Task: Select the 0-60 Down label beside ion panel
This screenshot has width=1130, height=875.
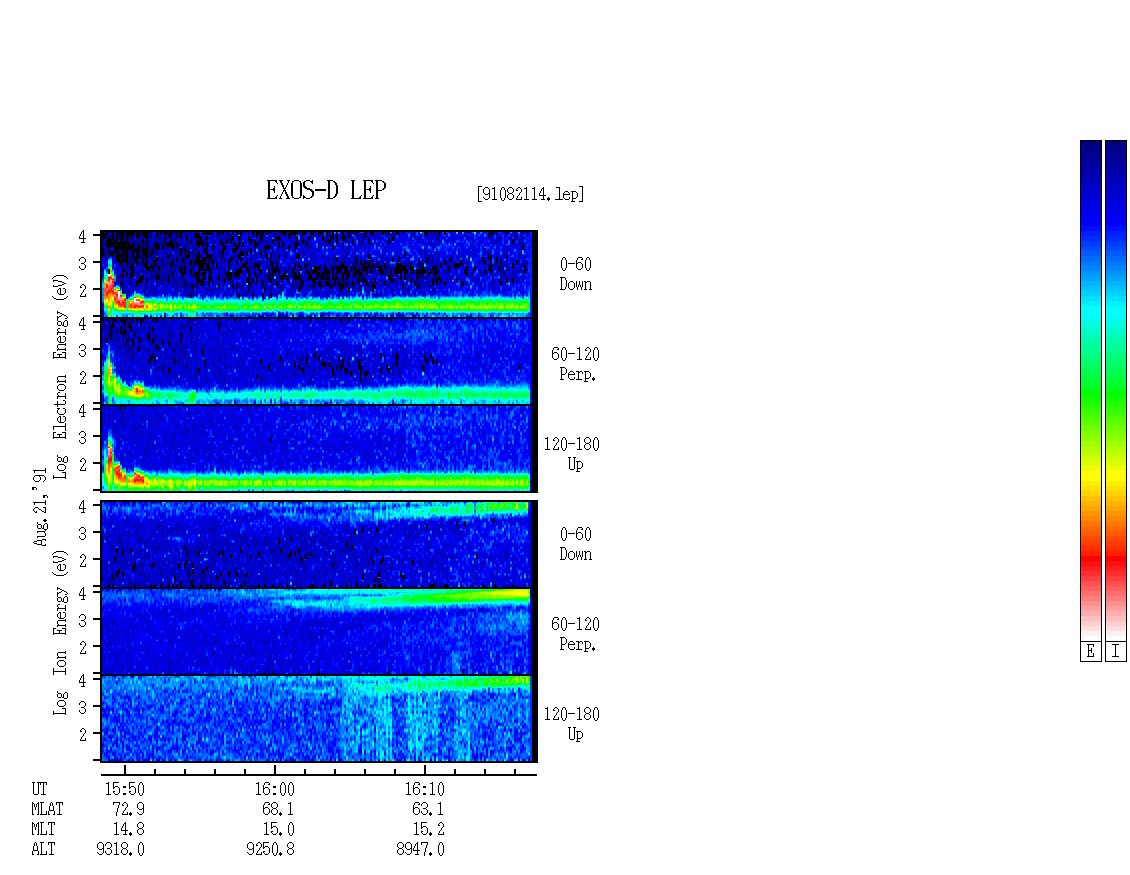Action: [x=576, y=544]
